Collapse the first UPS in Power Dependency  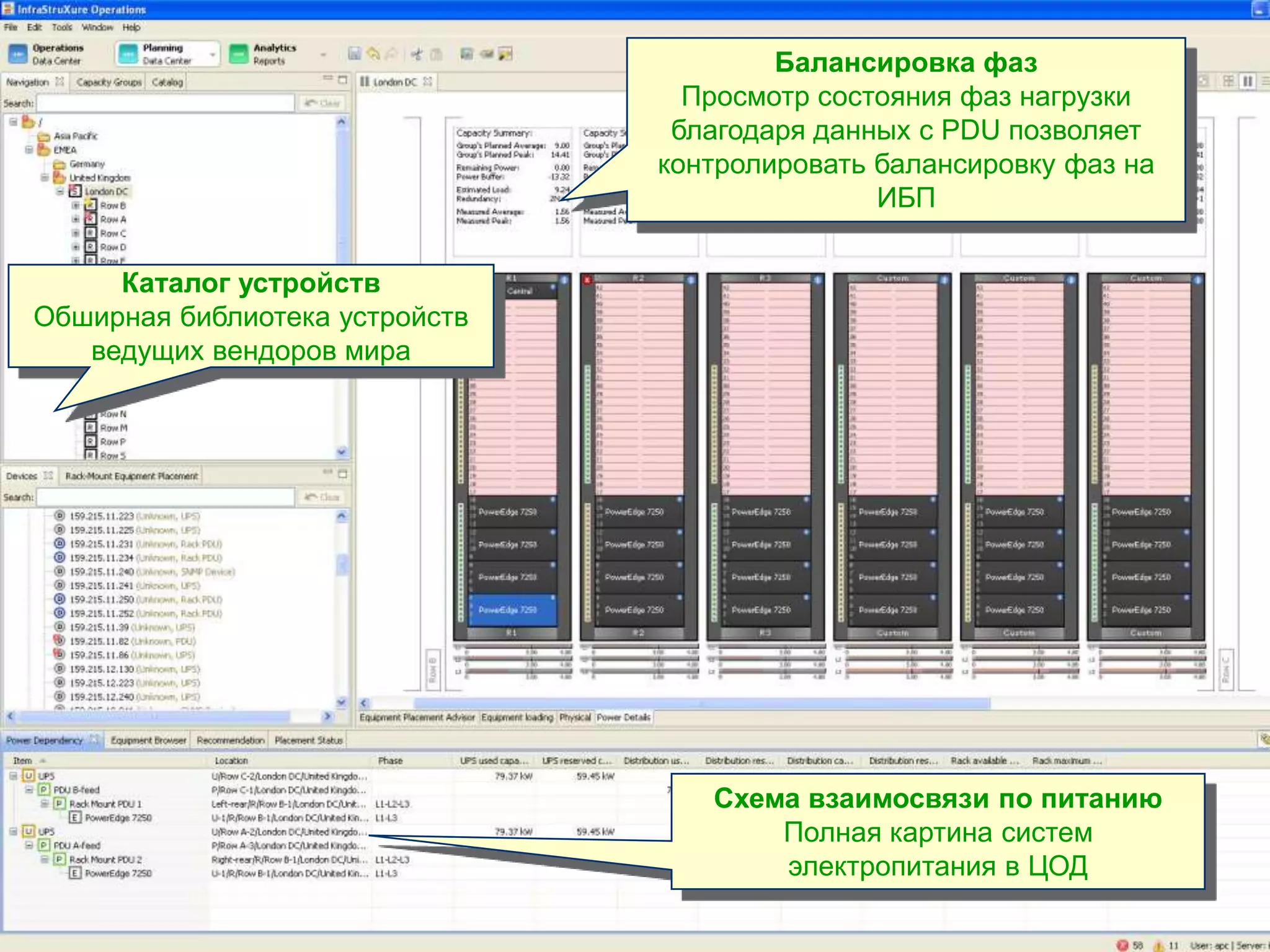[13, 775]
